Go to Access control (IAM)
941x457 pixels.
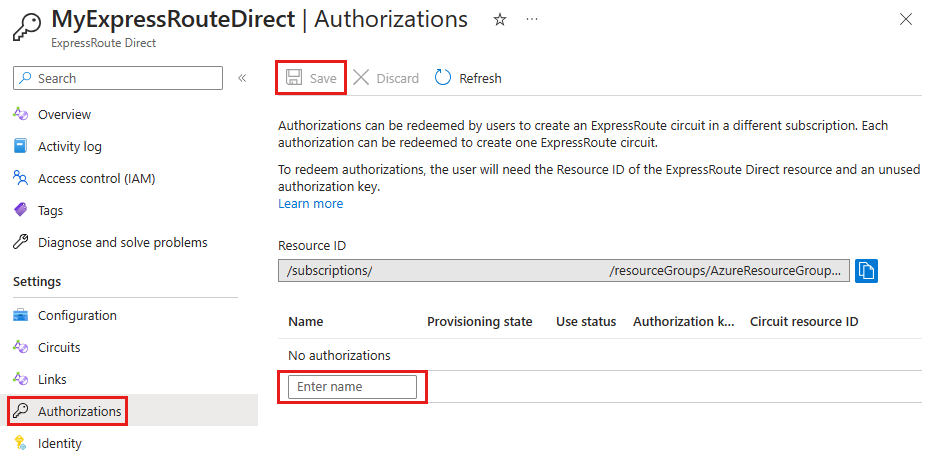coord(96,178)
